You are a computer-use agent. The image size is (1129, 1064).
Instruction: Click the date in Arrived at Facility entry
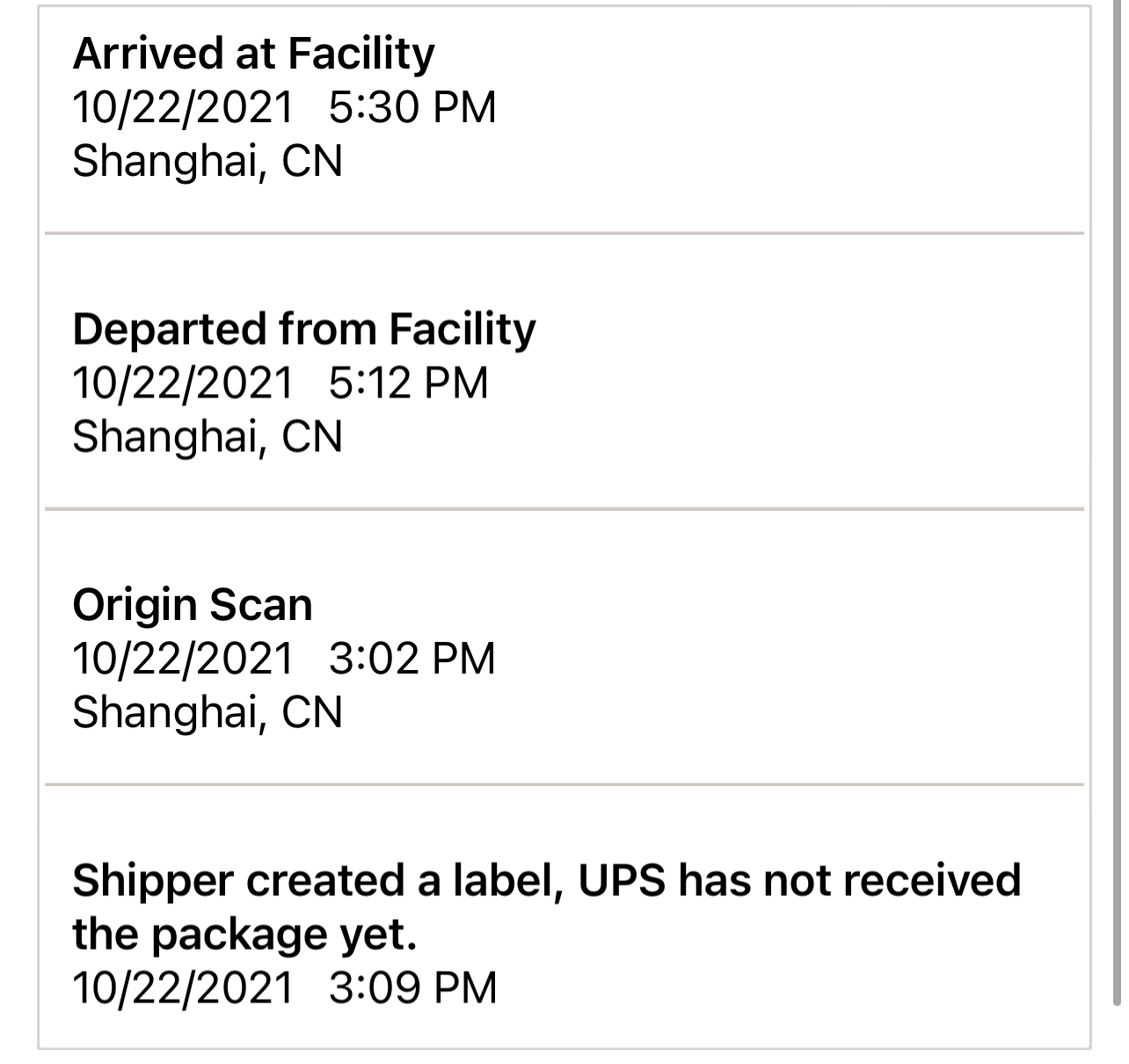[x=182, y=108]
